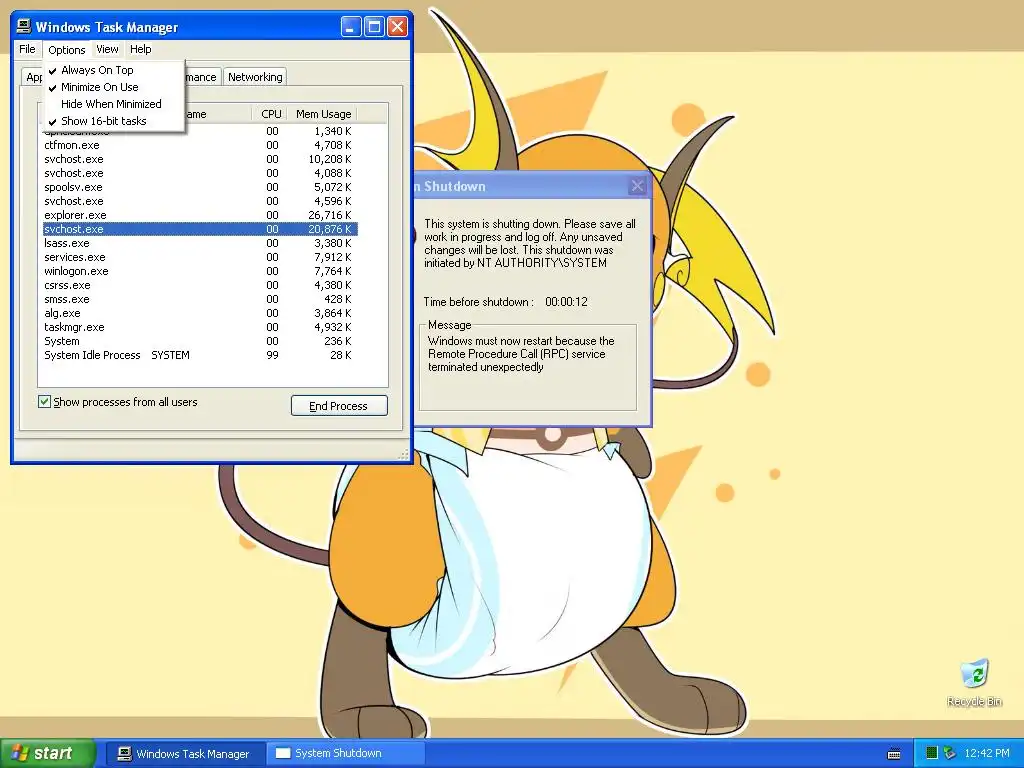
Task: Click the RPC service message text
Action: click(521, 354)
